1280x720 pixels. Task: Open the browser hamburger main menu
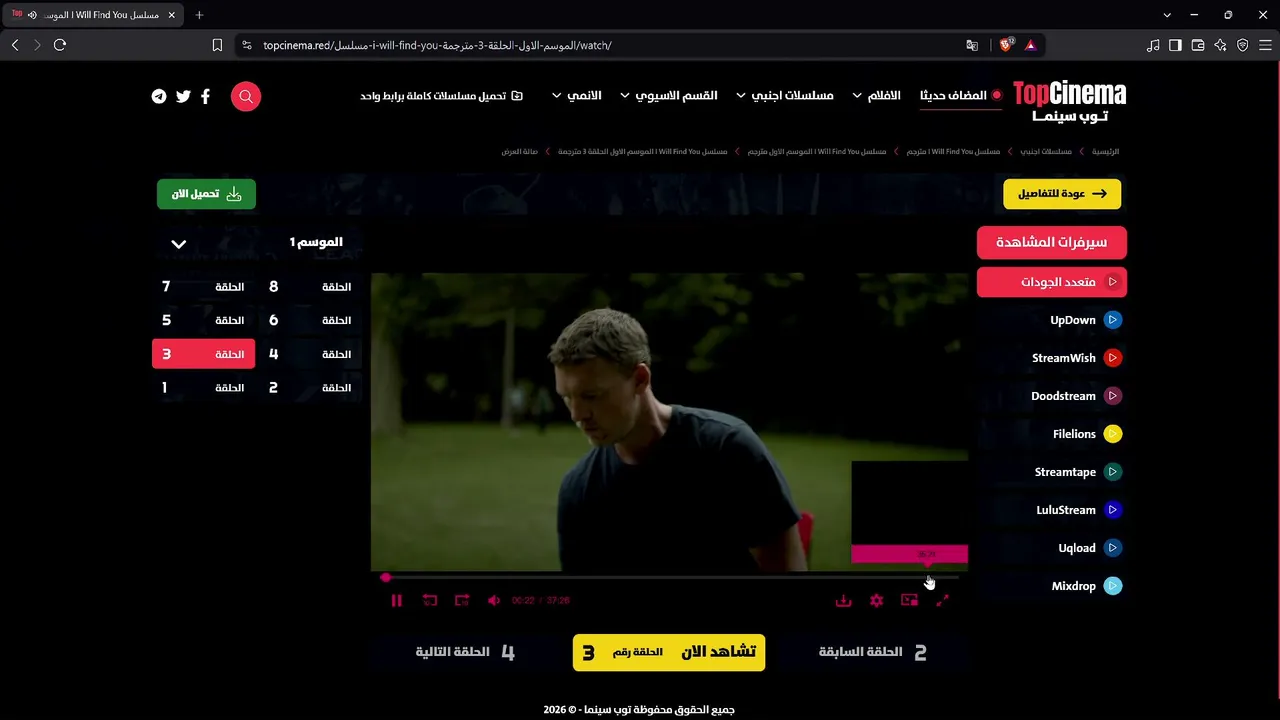point(1265,45)
